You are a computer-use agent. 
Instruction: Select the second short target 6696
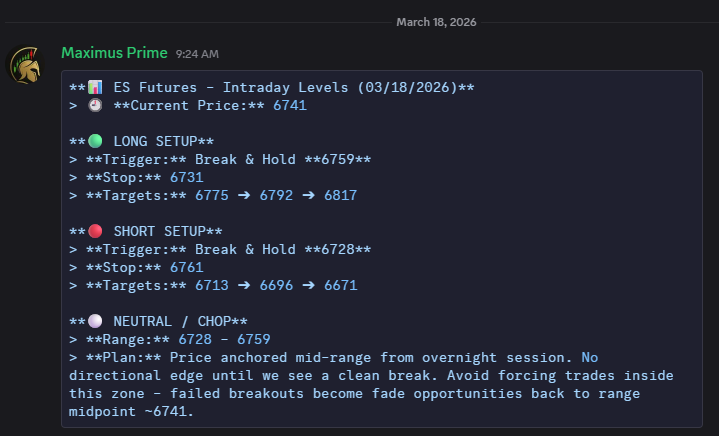pyautogui.click(x=276, y=285)
